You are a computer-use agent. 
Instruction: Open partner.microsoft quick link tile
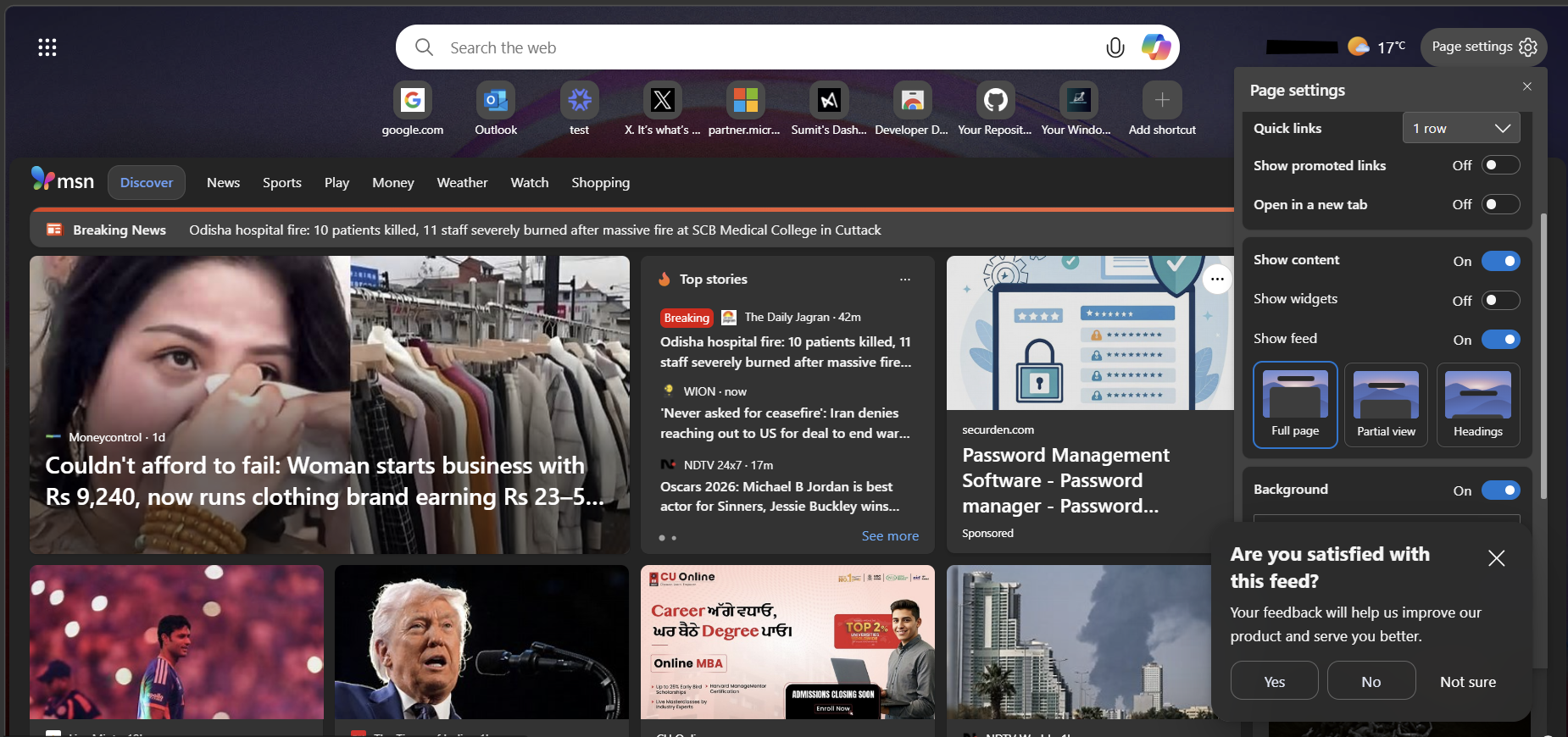tap(745, 108)
